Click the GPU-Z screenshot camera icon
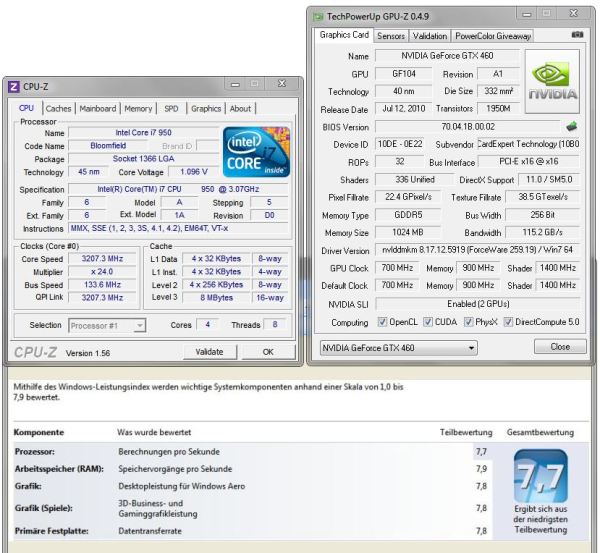This screenshot has width=600, height=553. 575,35
